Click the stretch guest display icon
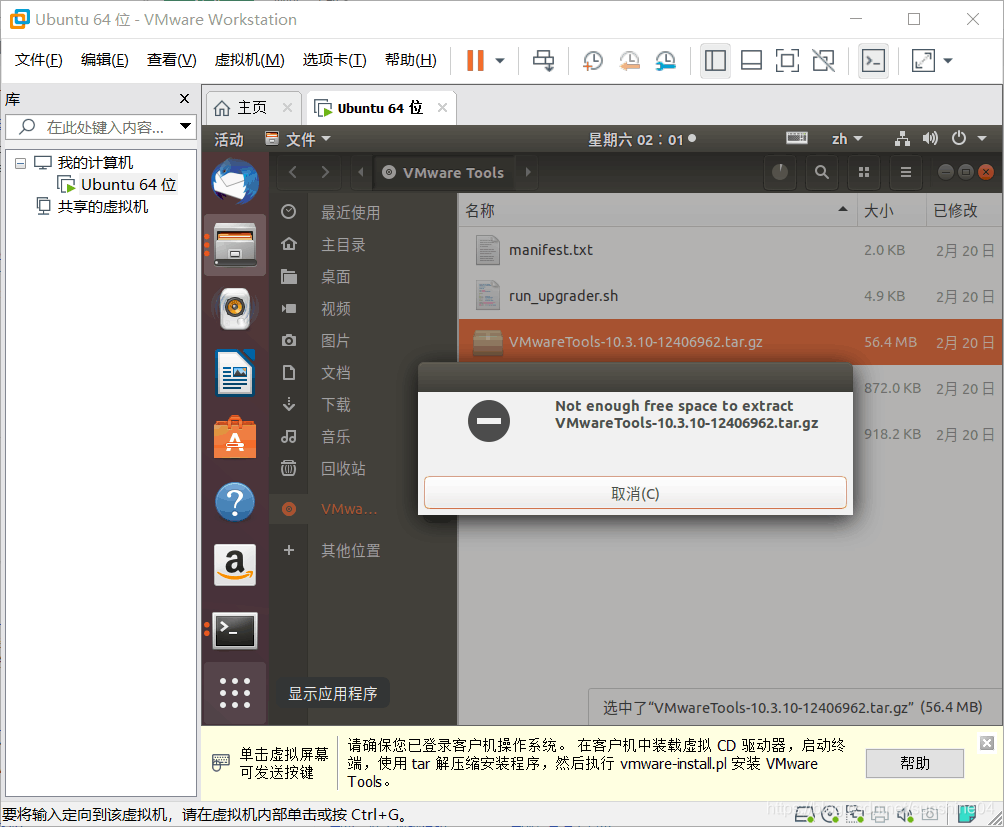Image resolution: width=1004 pixels, height=827 pixels. (x=923, y=61)
